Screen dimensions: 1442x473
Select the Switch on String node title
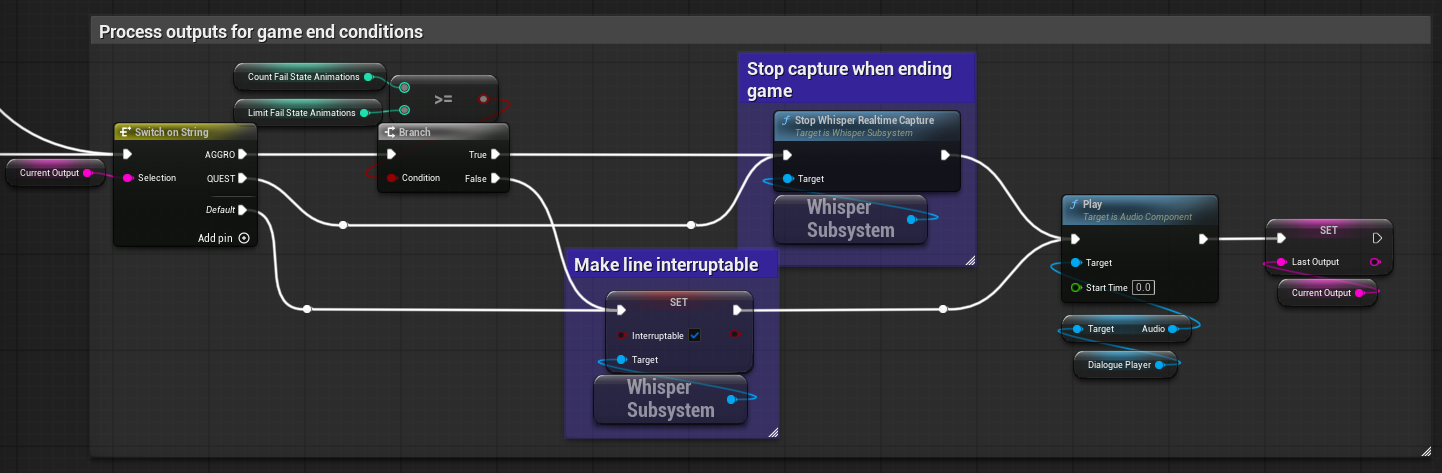[171, 132]
